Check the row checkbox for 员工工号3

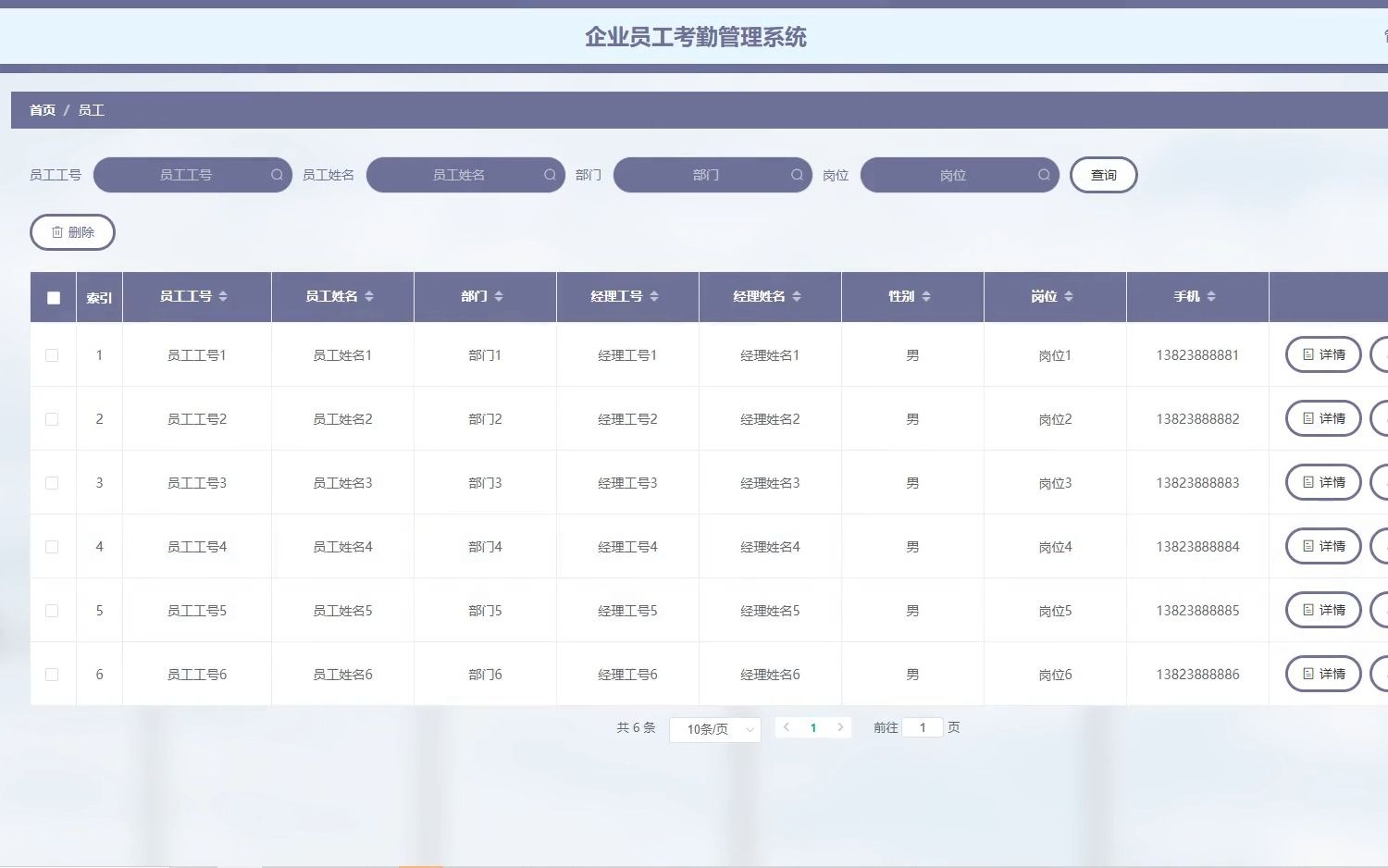(52, 482)
